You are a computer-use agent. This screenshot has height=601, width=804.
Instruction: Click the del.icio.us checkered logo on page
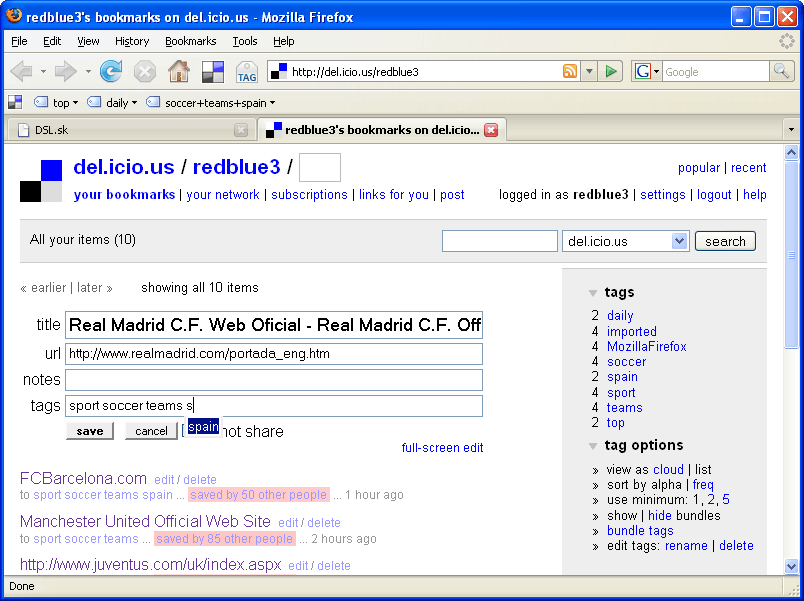tap(41, 181)
